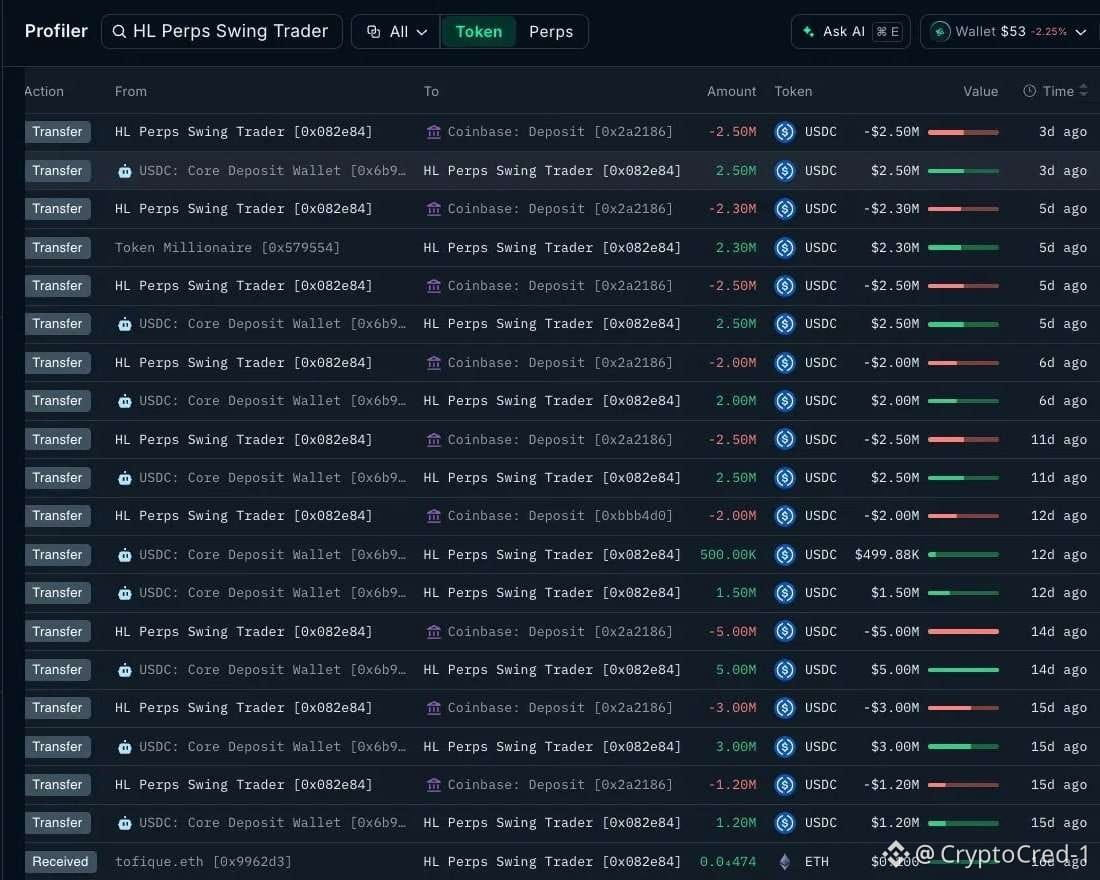Click USDC token icon in -3.00M row
Screen dimensions: 1100x880
coord(785,707)
